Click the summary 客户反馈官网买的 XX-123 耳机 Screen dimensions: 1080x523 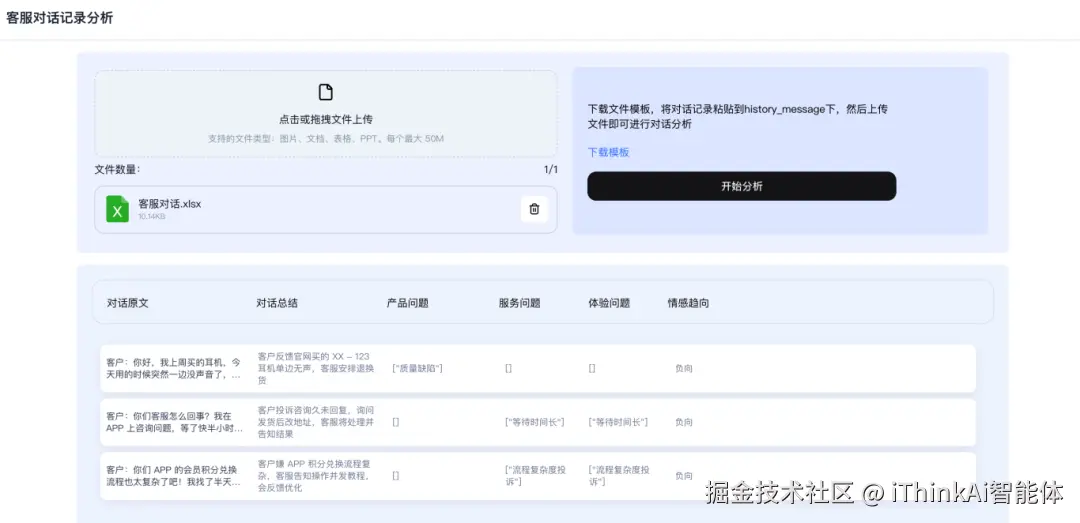click(x=315, y=369)
